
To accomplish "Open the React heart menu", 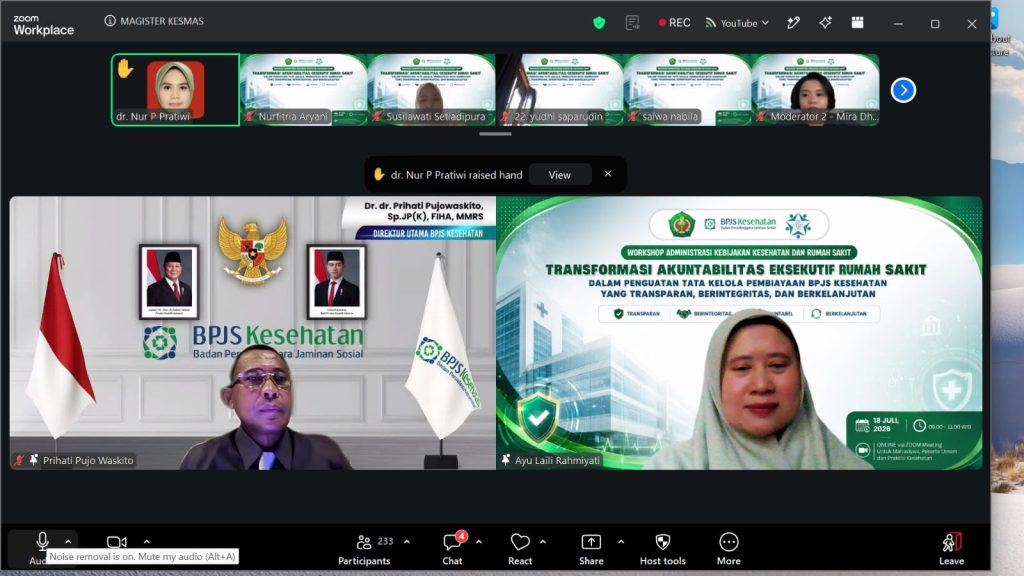I will (x=520, y=549).
